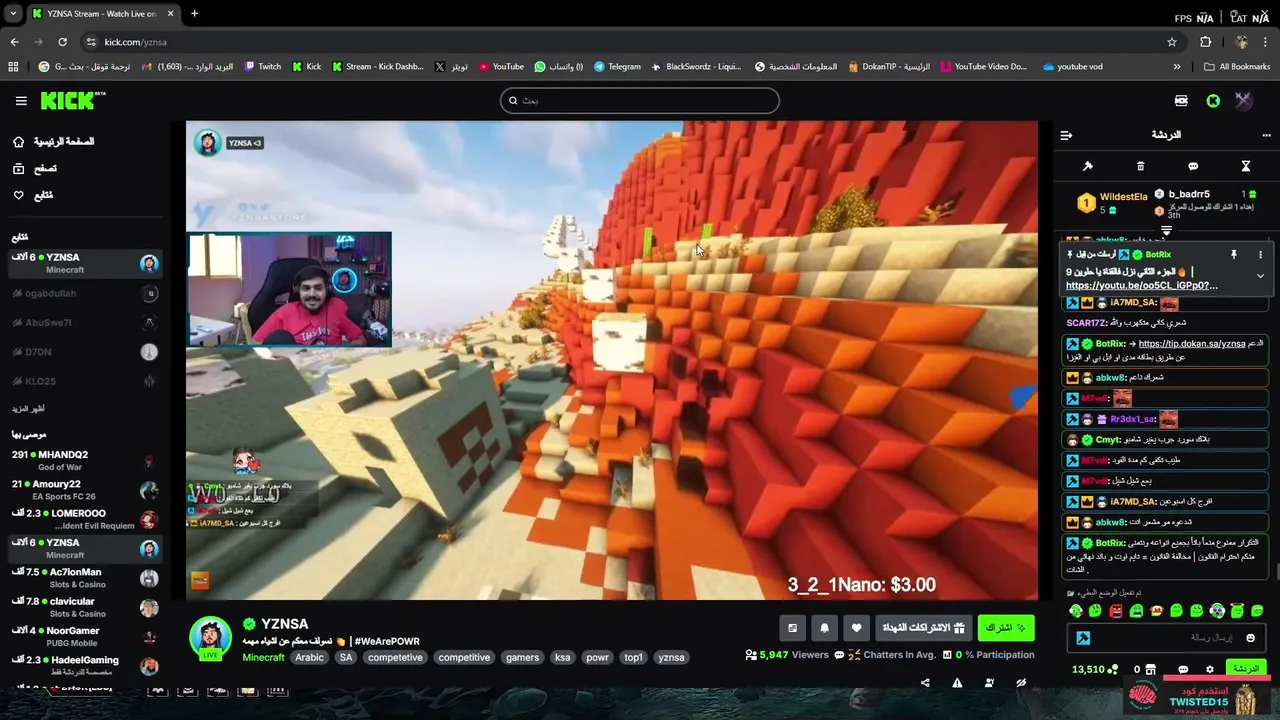The width and height of the screenshot is (1280, 720).
Task: Click the Show more link under followed channels
Action: [28, 409]
